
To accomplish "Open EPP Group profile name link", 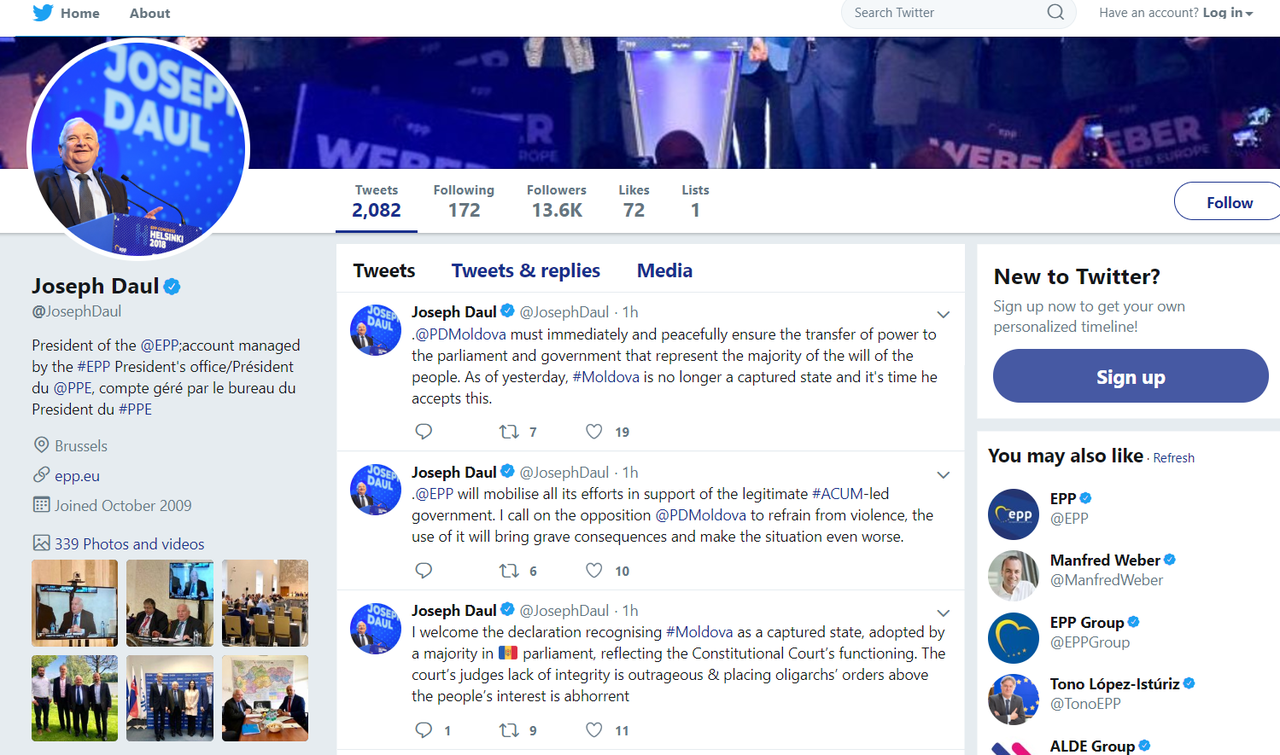I will click(x=1087, y=622).
